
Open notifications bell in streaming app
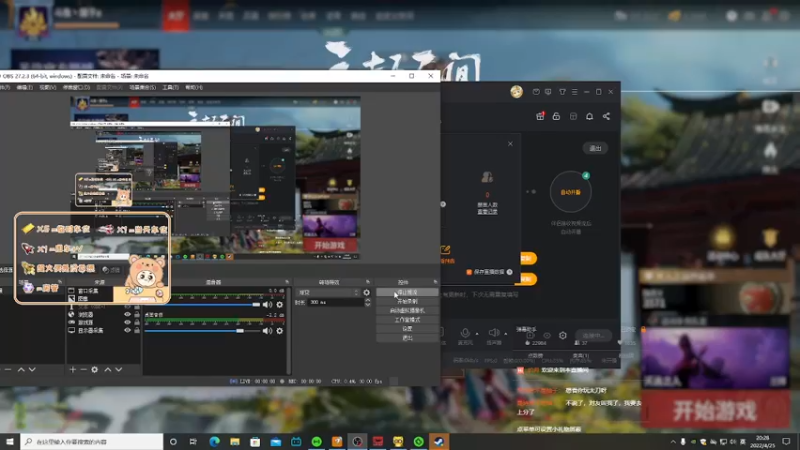[589, 116]
